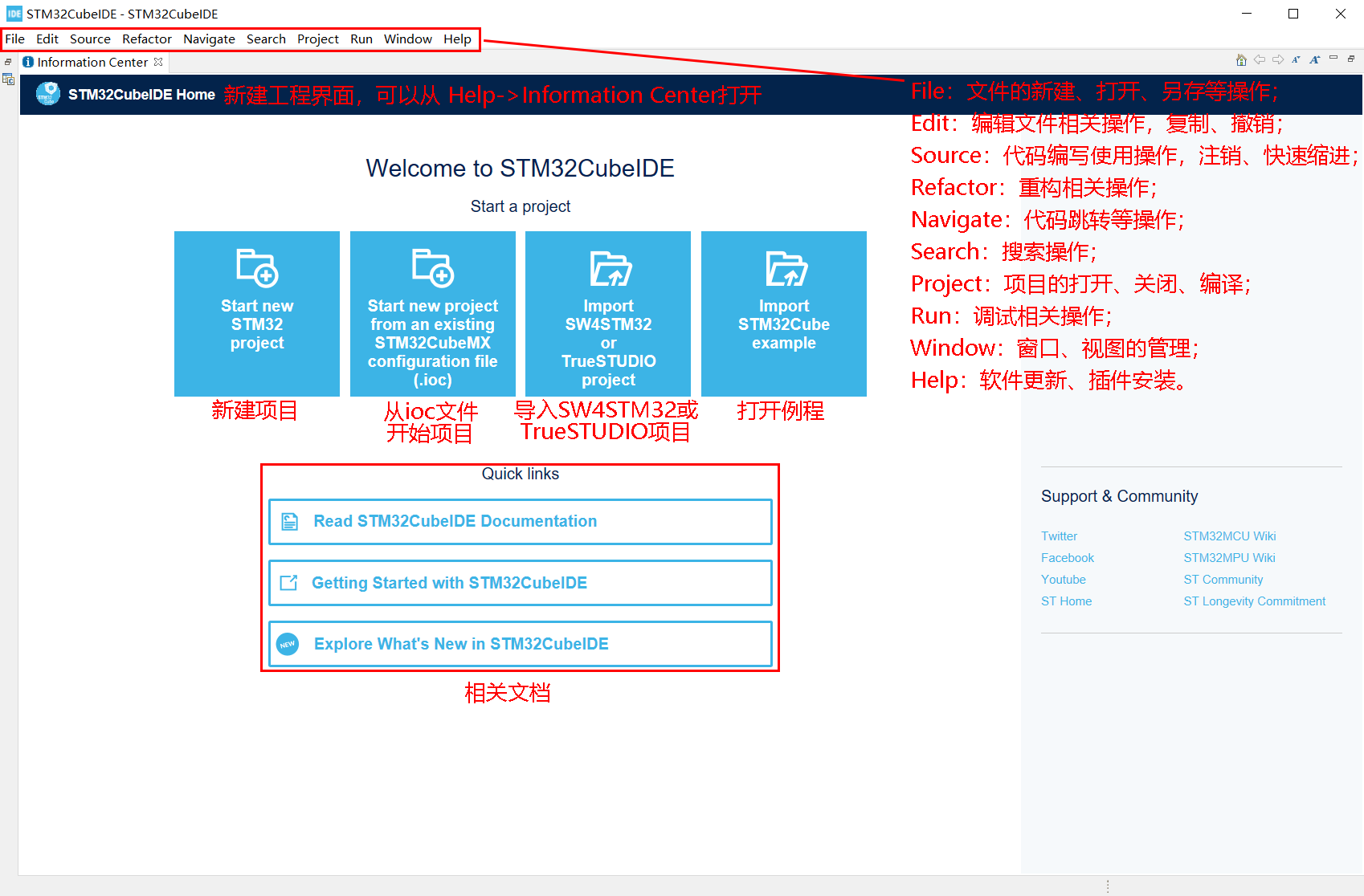Close the Information Center tab
This screenshot has height=896, width=1364.
tap(158, 62)
